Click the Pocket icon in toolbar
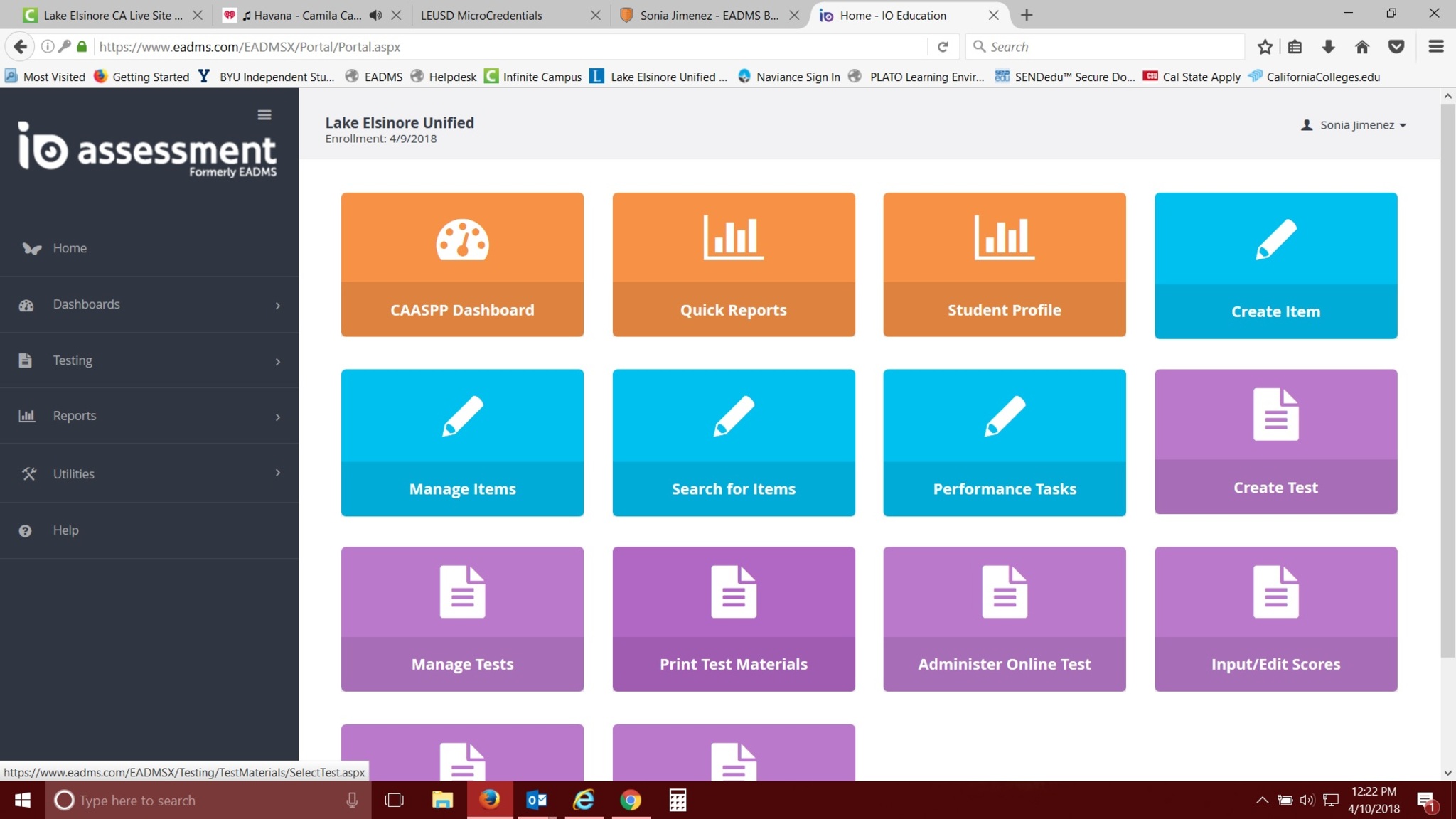 (1396, 47)
